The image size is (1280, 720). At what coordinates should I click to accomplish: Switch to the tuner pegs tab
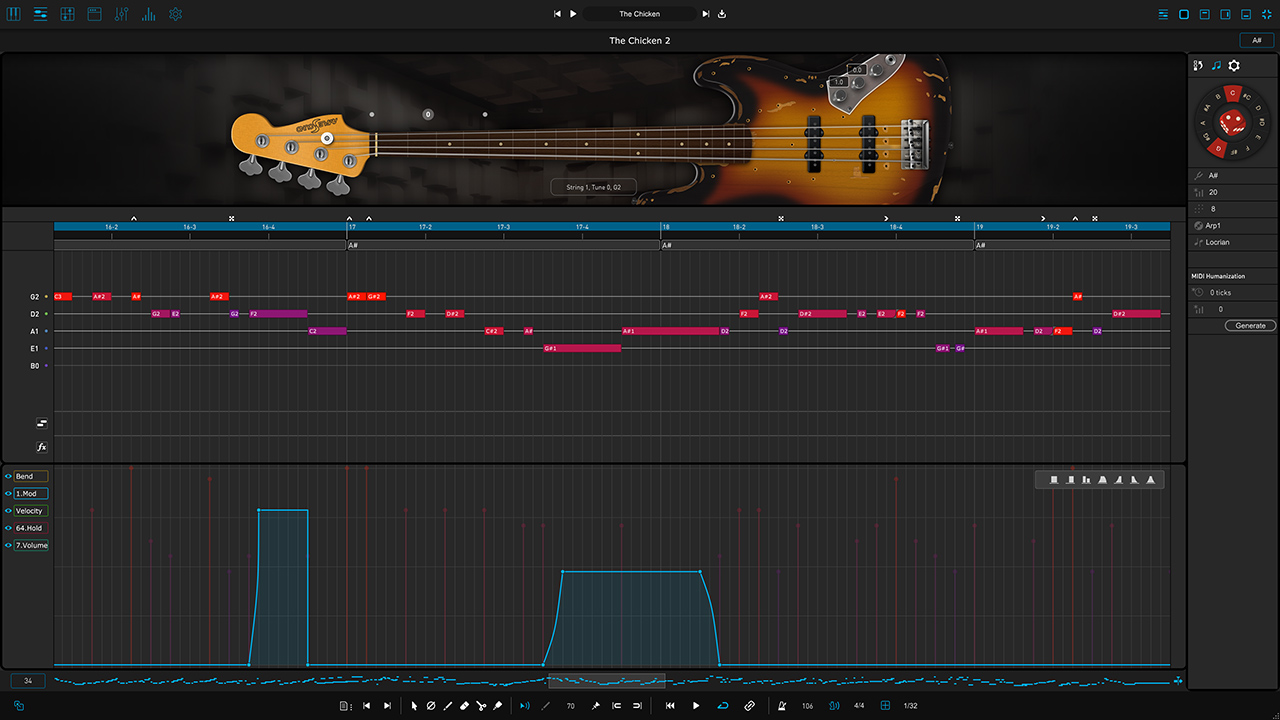click(x=1199, y=65)
